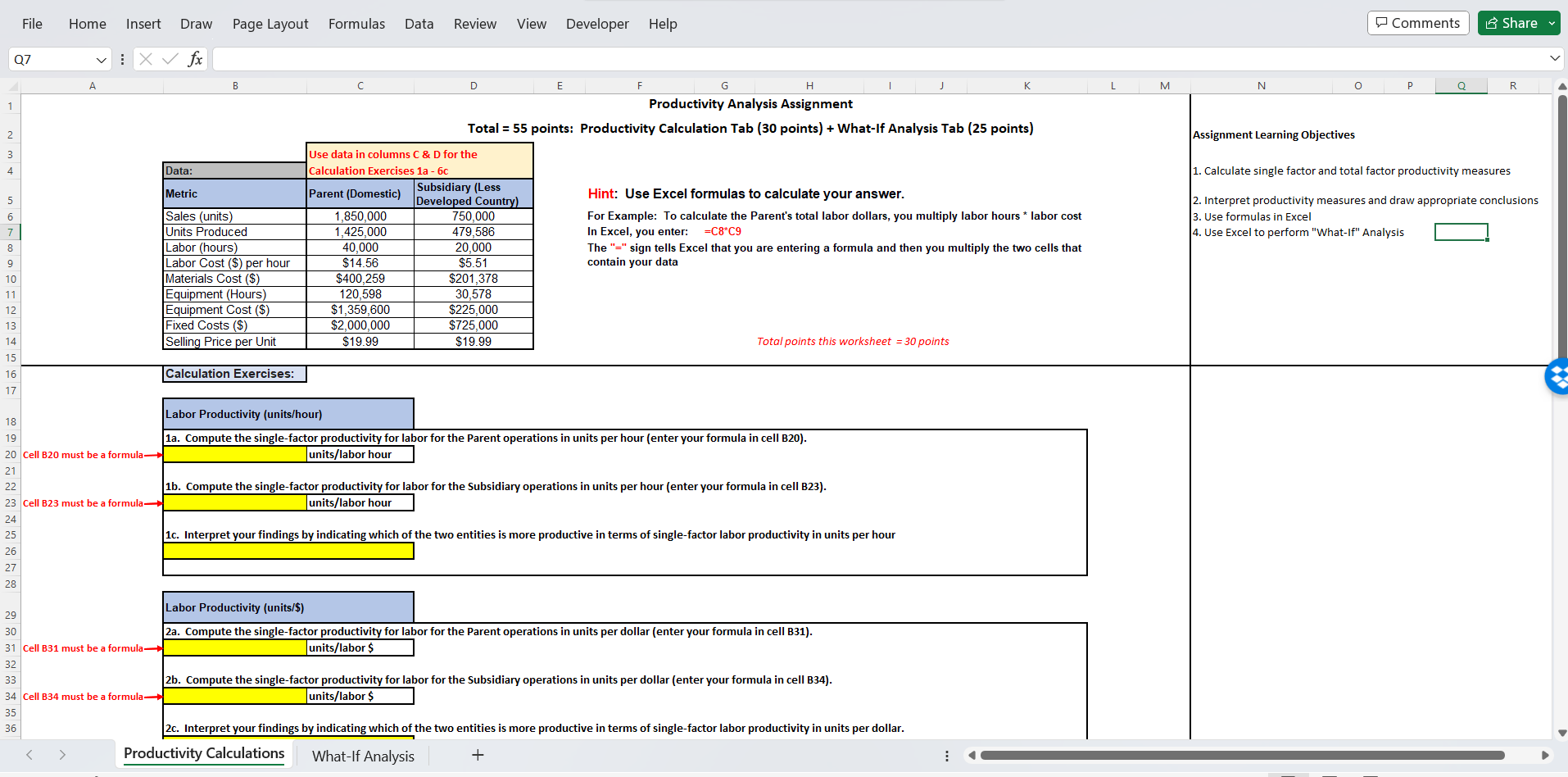Select row 7 by its header

(11, 232)
